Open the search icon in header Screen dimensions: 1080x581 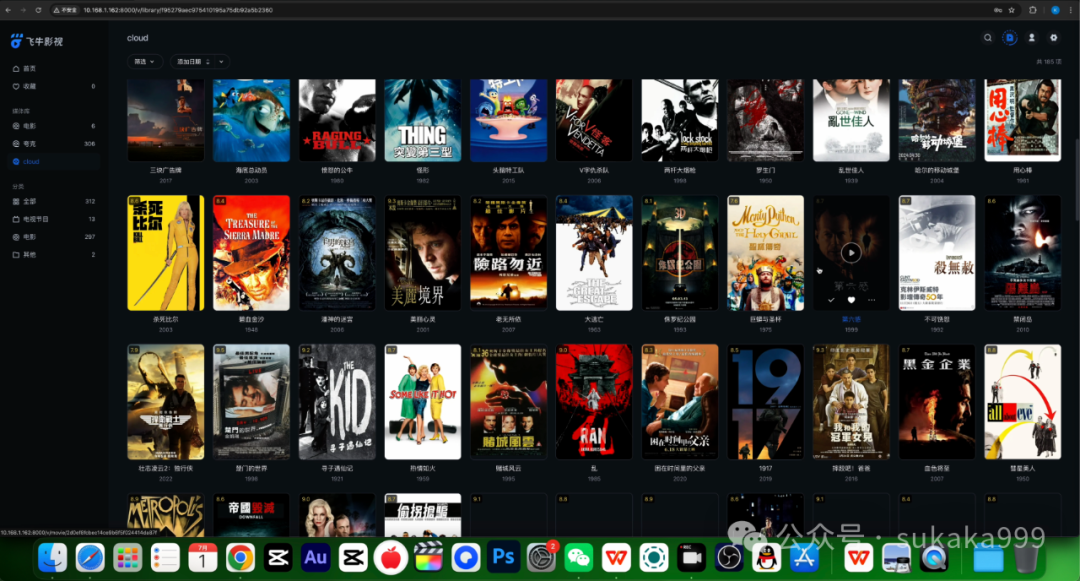tap(988, 38)
